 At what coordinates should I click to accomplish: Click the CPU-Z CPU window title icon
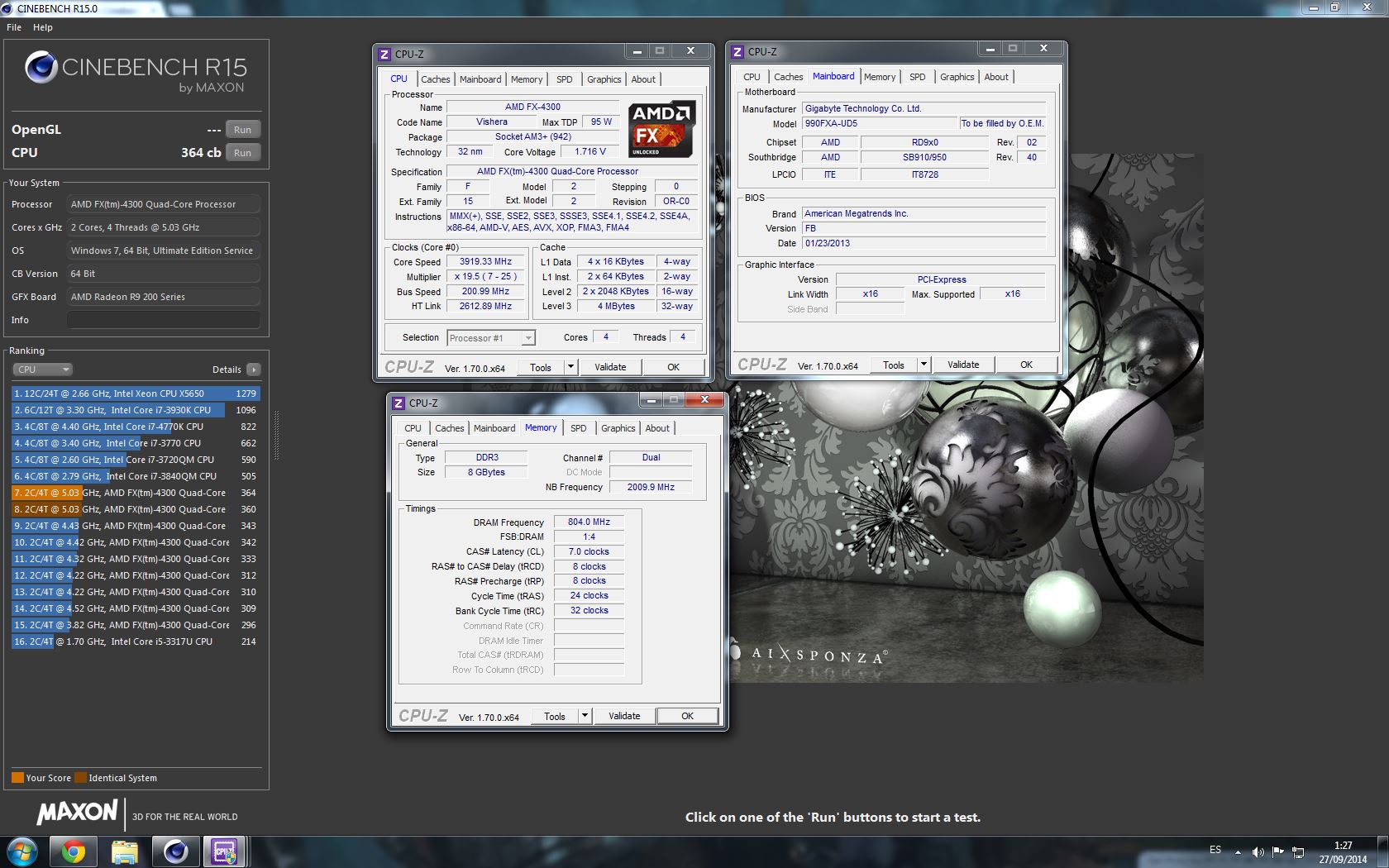pos(384,55)
